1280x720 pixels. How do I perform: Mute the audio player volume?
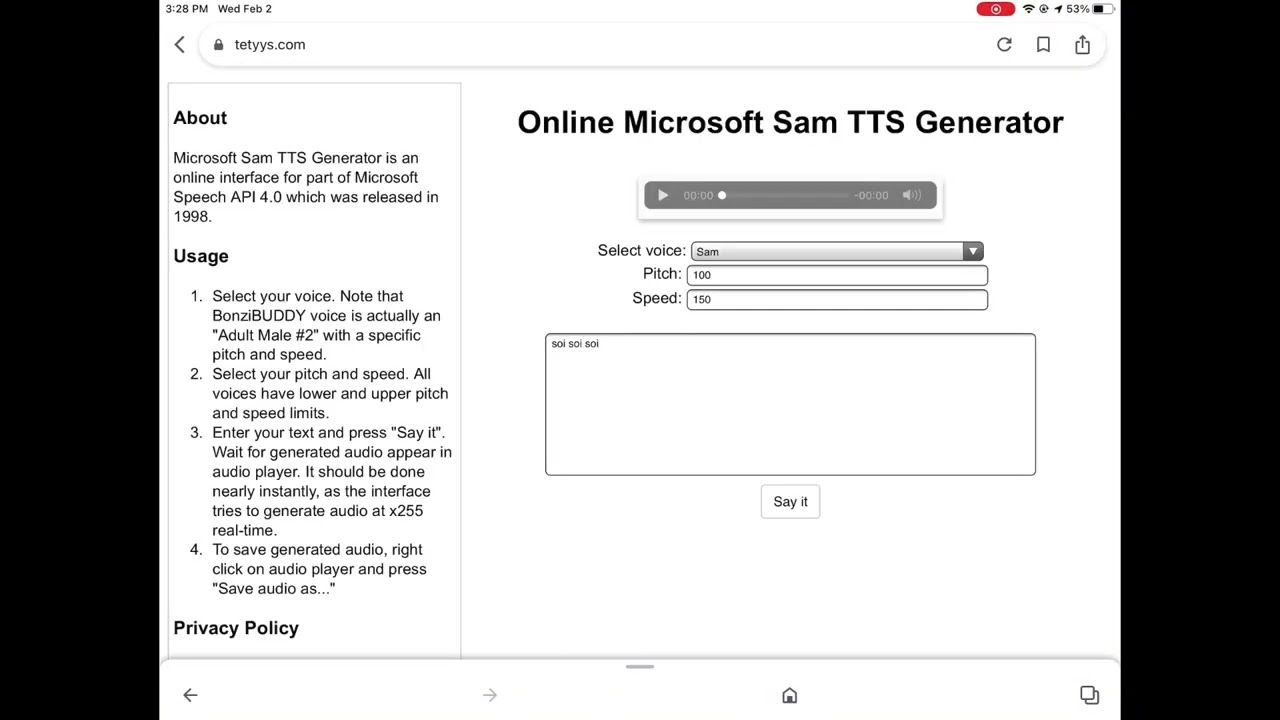coord(911,196)
